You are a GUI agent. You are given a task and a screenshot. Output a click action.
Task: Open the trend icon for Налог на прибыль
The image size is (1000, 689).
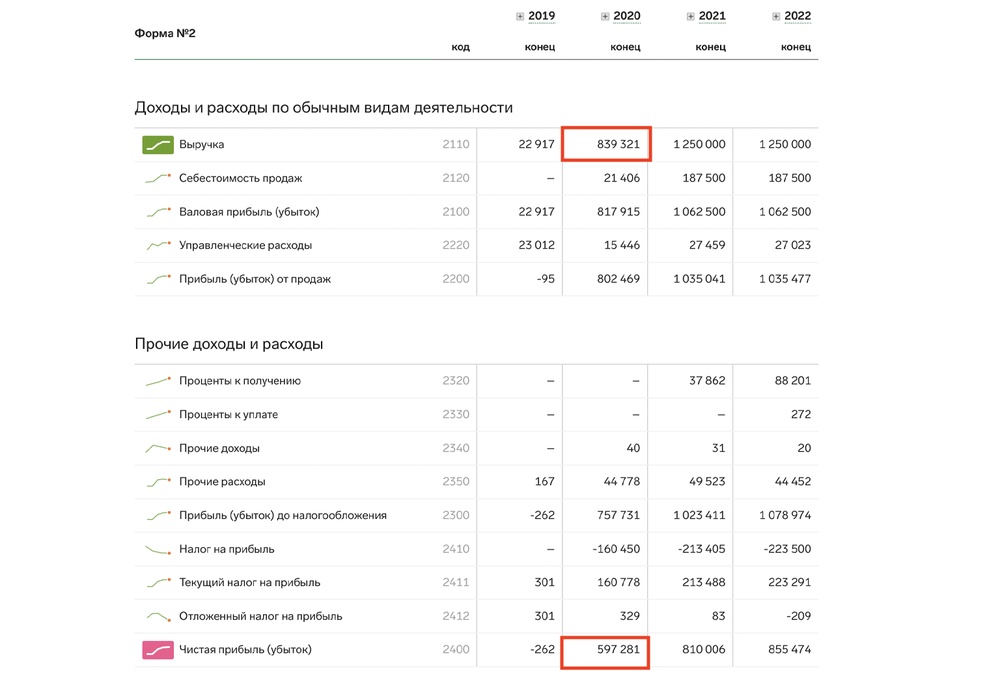(158, 549)
